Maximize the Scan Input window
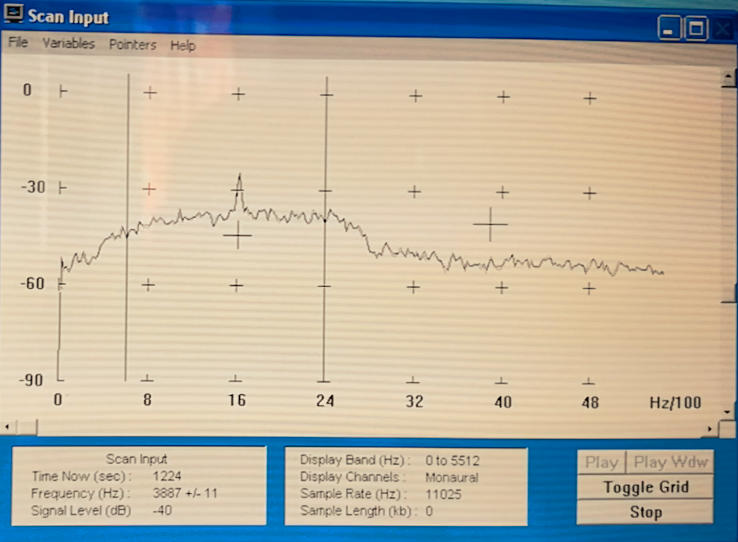 coord(696,29)
